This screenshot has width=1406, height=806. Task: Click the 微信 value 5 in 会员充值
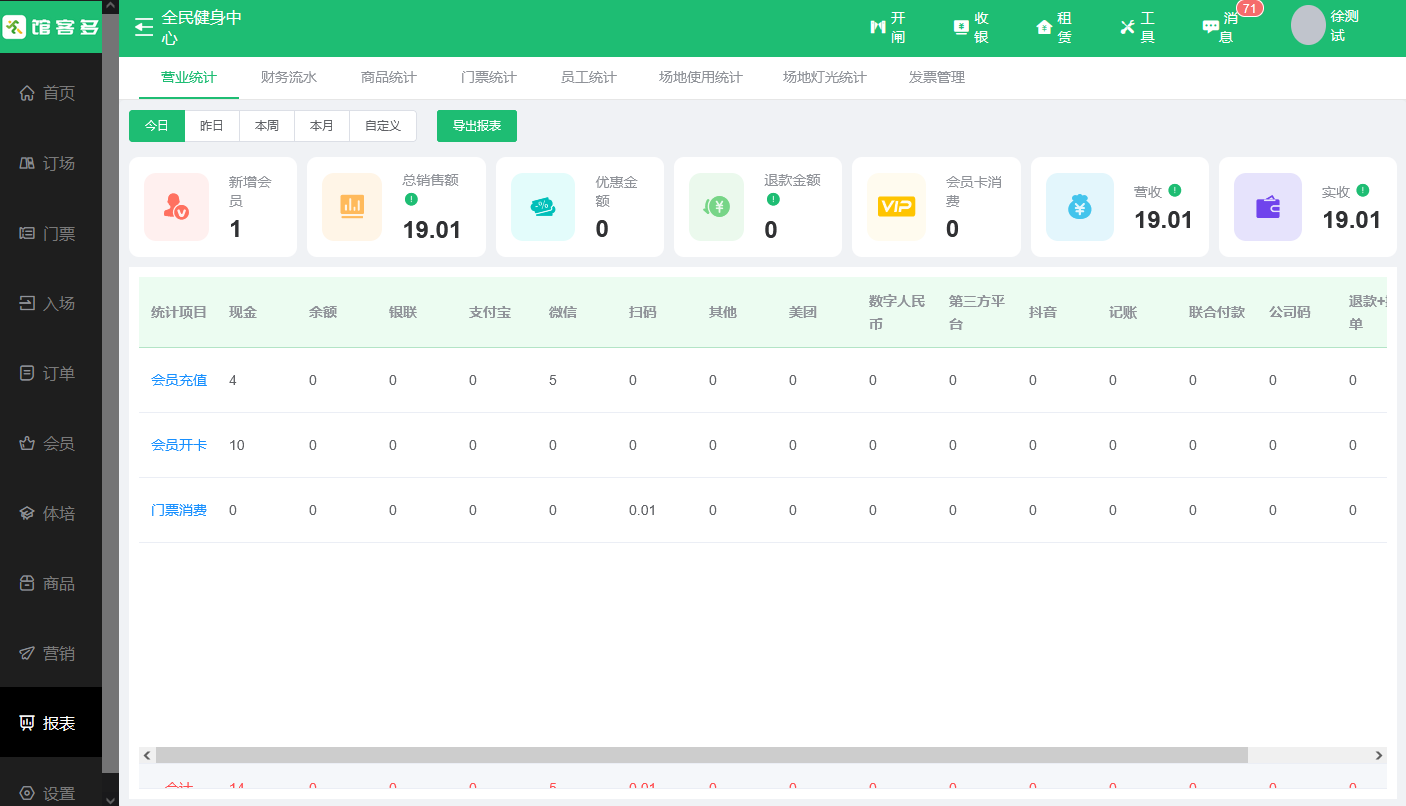553,380
